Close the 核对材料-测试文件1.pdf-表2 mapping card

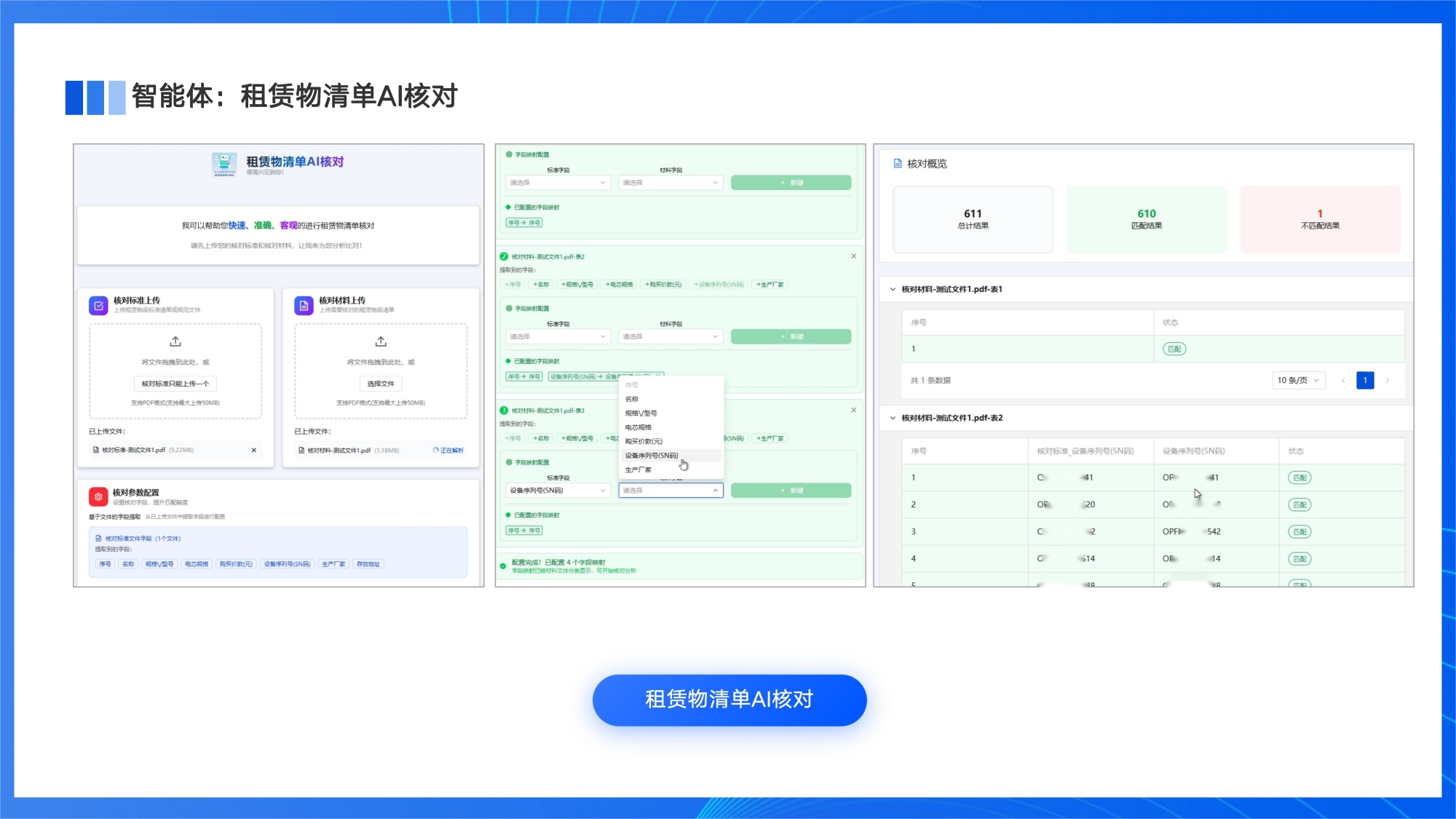pyautogui.click(x=853, y=256)
